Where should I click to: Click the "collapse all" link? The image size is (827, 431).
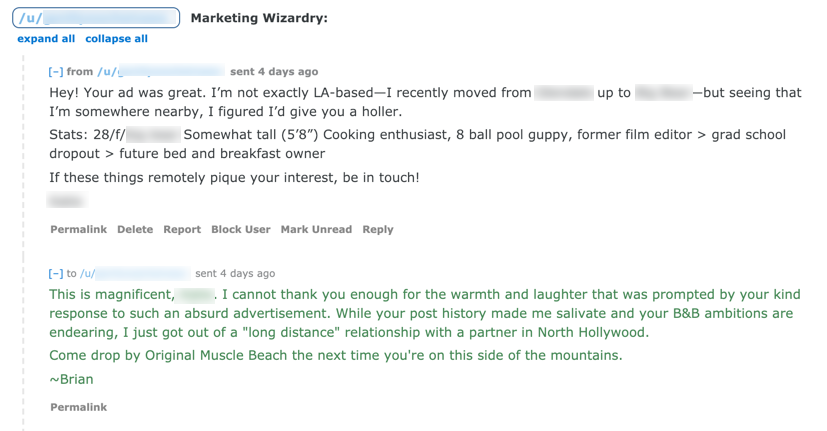(x=116, y=39)
